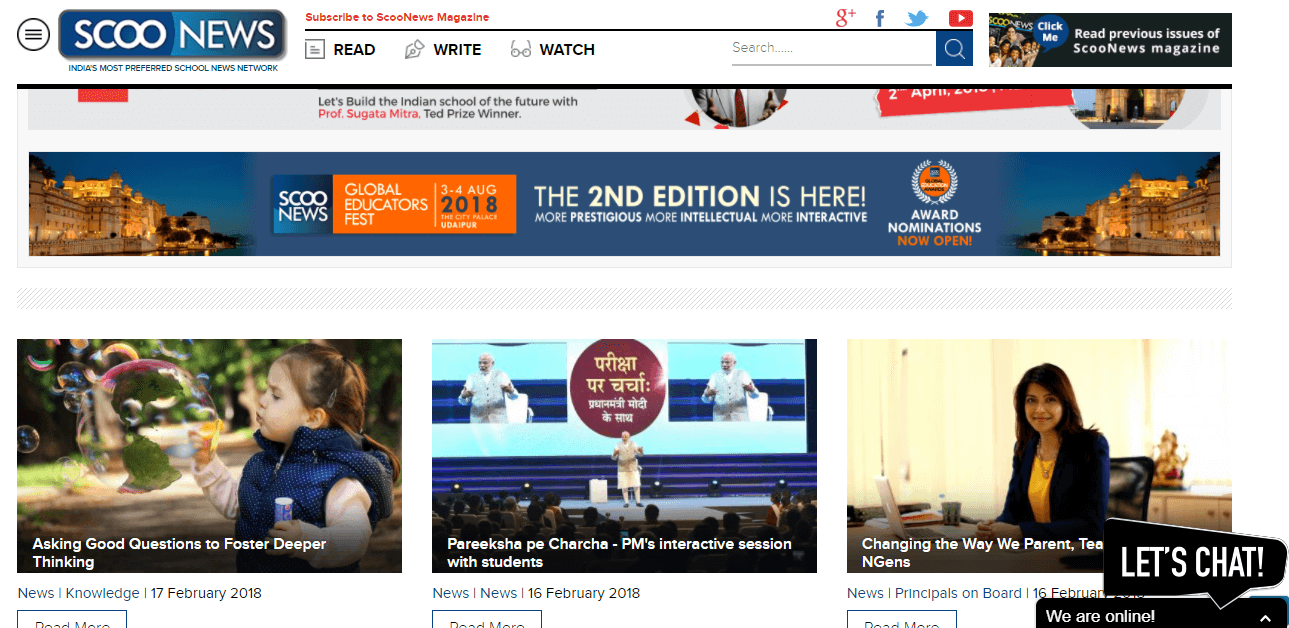Click the READ newspaper icon
Viewport: 1289px width, 628px height.
[315, 49]
